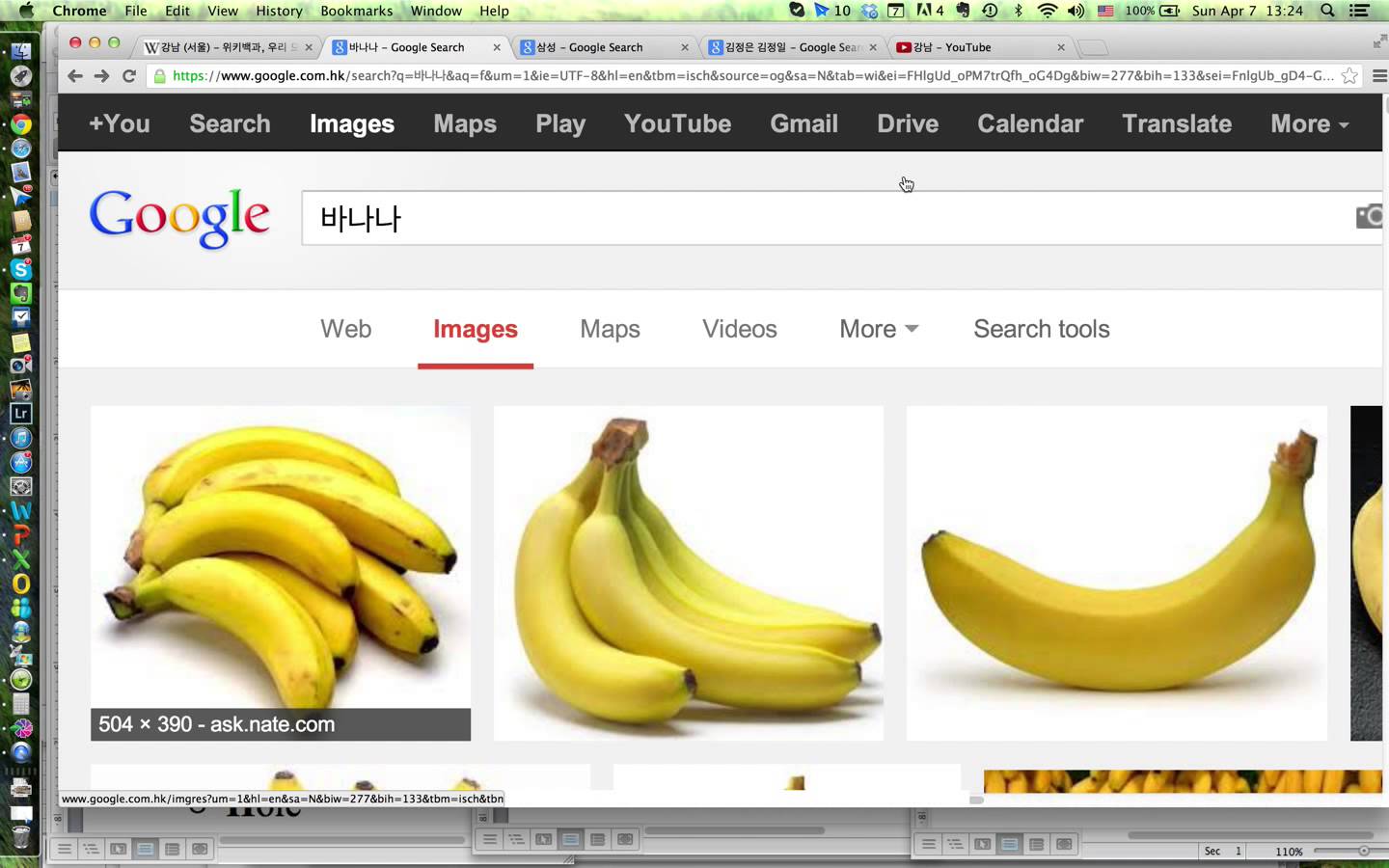Expand the More dropdown beside Videos
The width and height of the screenshot is (1389, 868).
[x=878, y=329]
